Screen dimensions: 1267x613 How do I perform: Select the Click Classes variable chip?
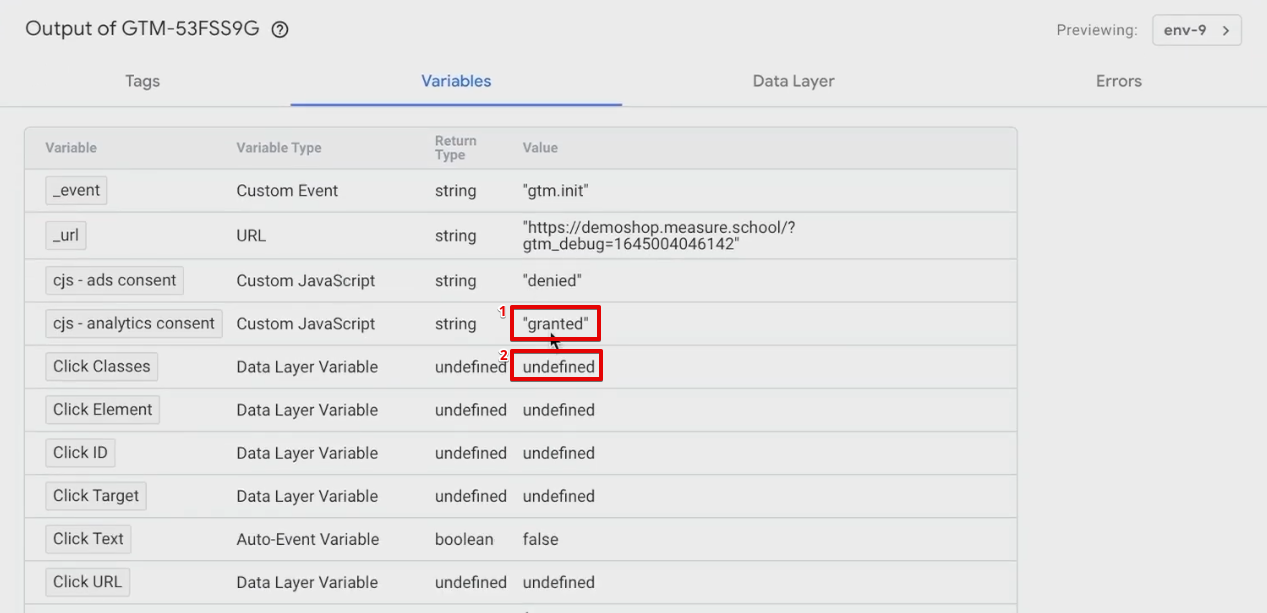[x=102, y=367]
